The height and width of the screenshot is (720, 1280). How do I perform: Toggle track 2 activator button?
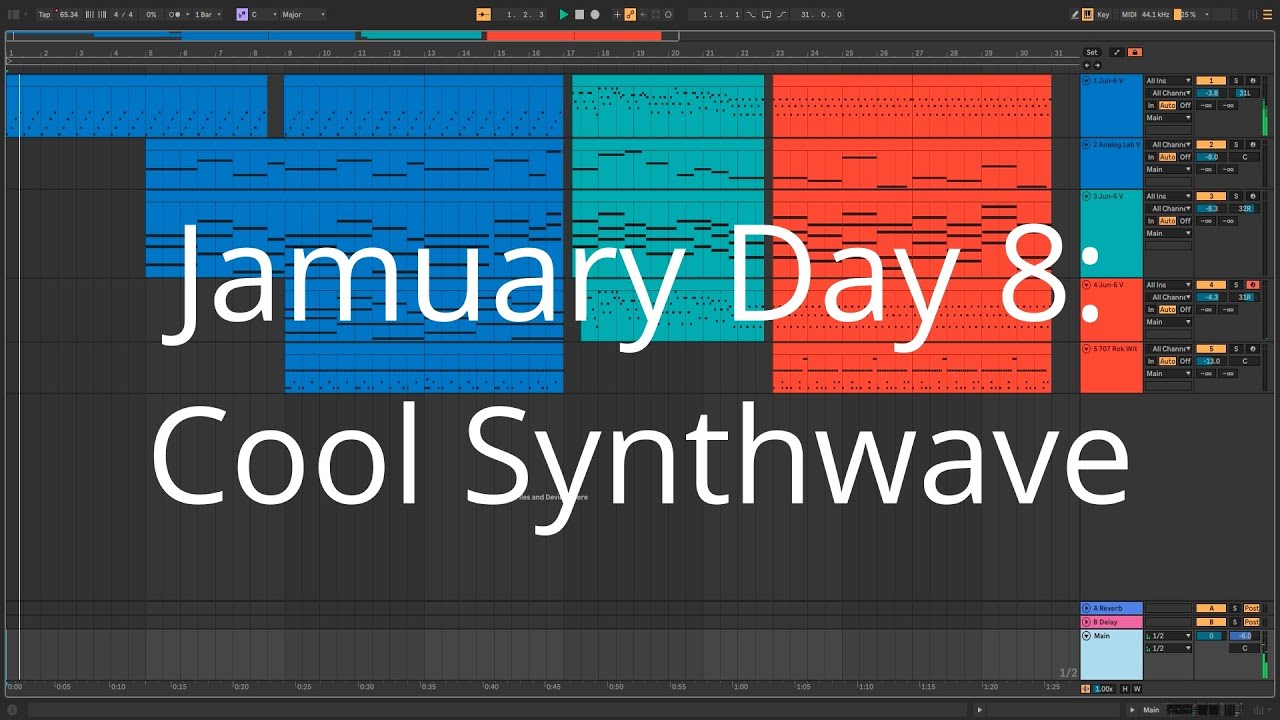pos(1211,145)
